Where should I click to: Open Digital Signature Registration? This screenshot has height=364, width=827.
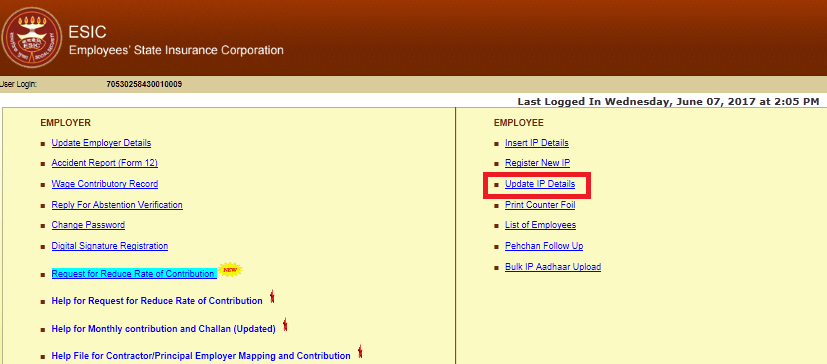[110, 246]
